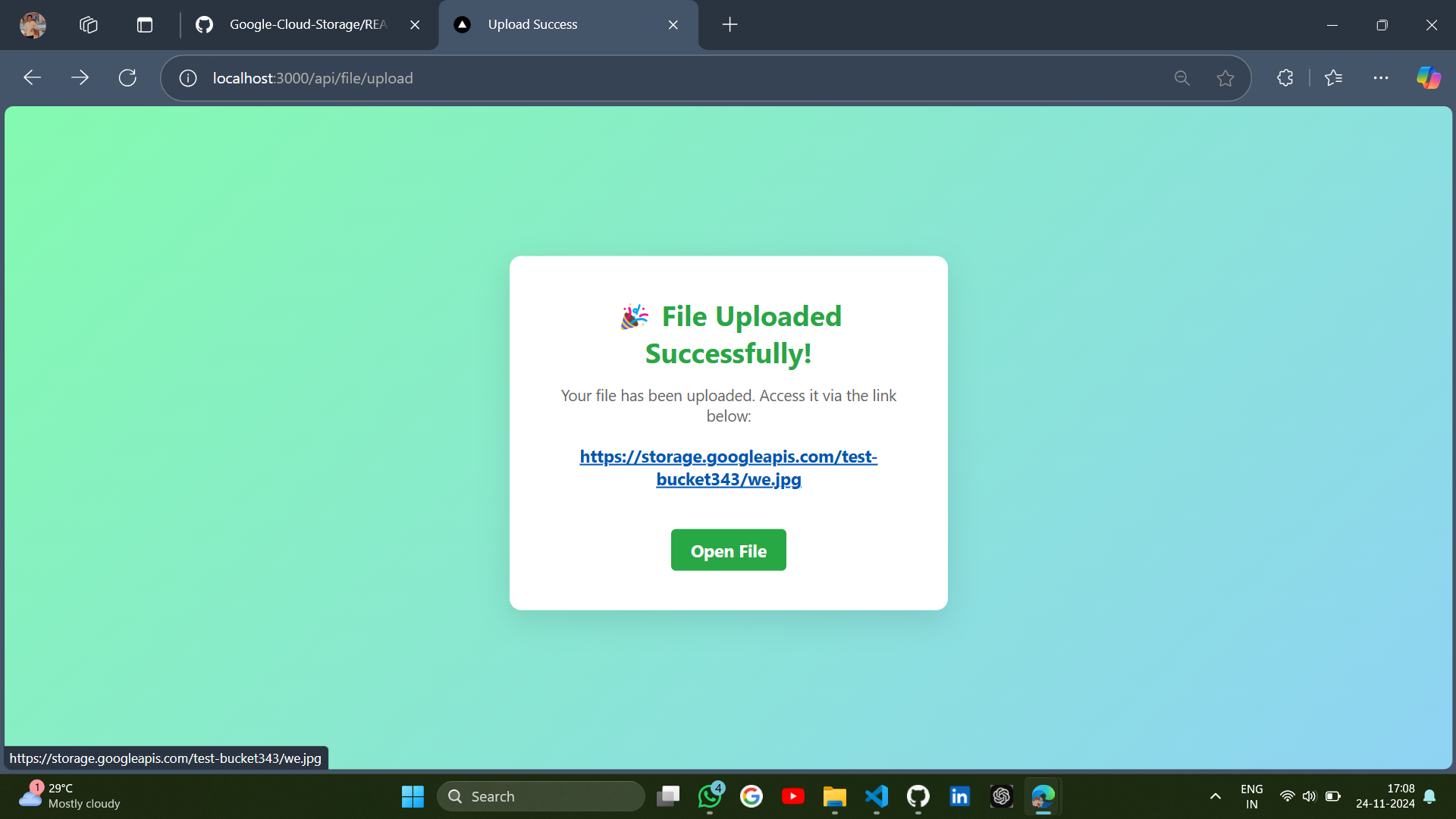This screenshot has width=1456, height=819.
Task: Close the Upload Success tab
Action: pyautogui.click(x=673, y=25)
